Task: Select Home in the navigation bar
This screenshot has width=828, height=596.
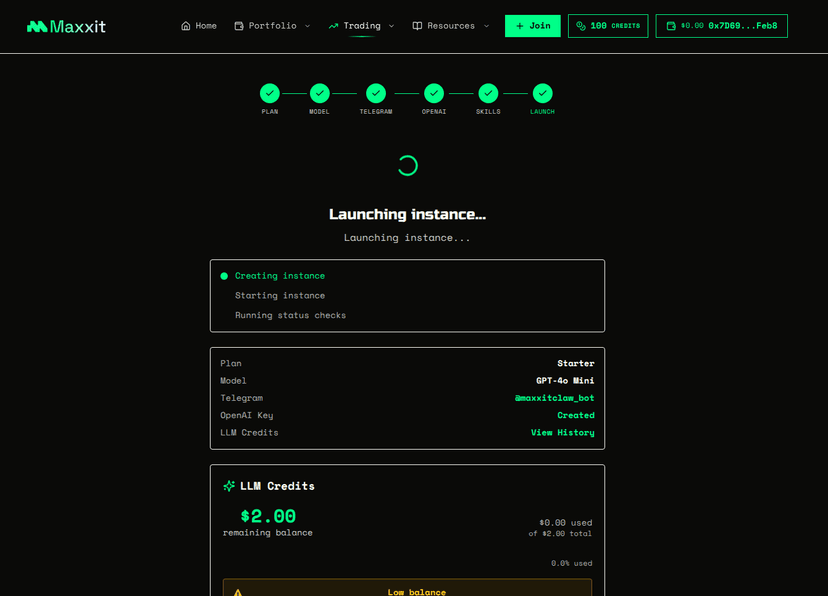Action: pos(199,25)
